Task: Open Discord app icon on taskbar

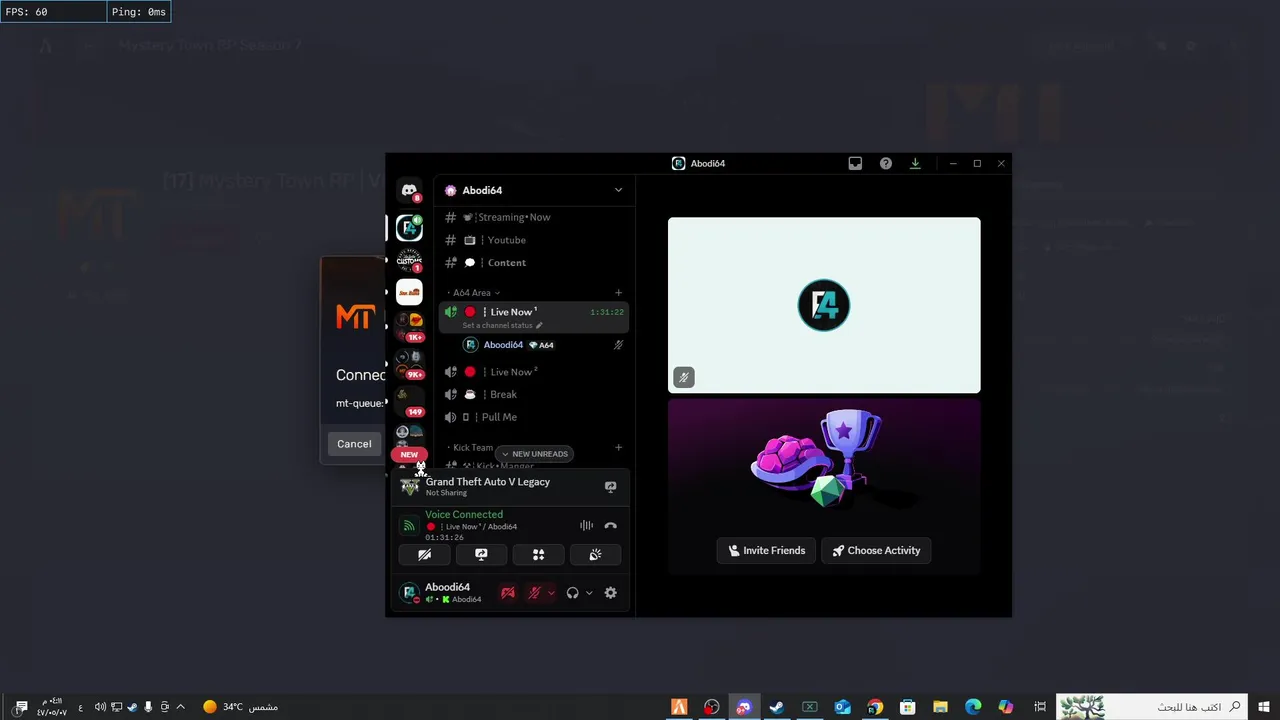Action: click(743, 707)
